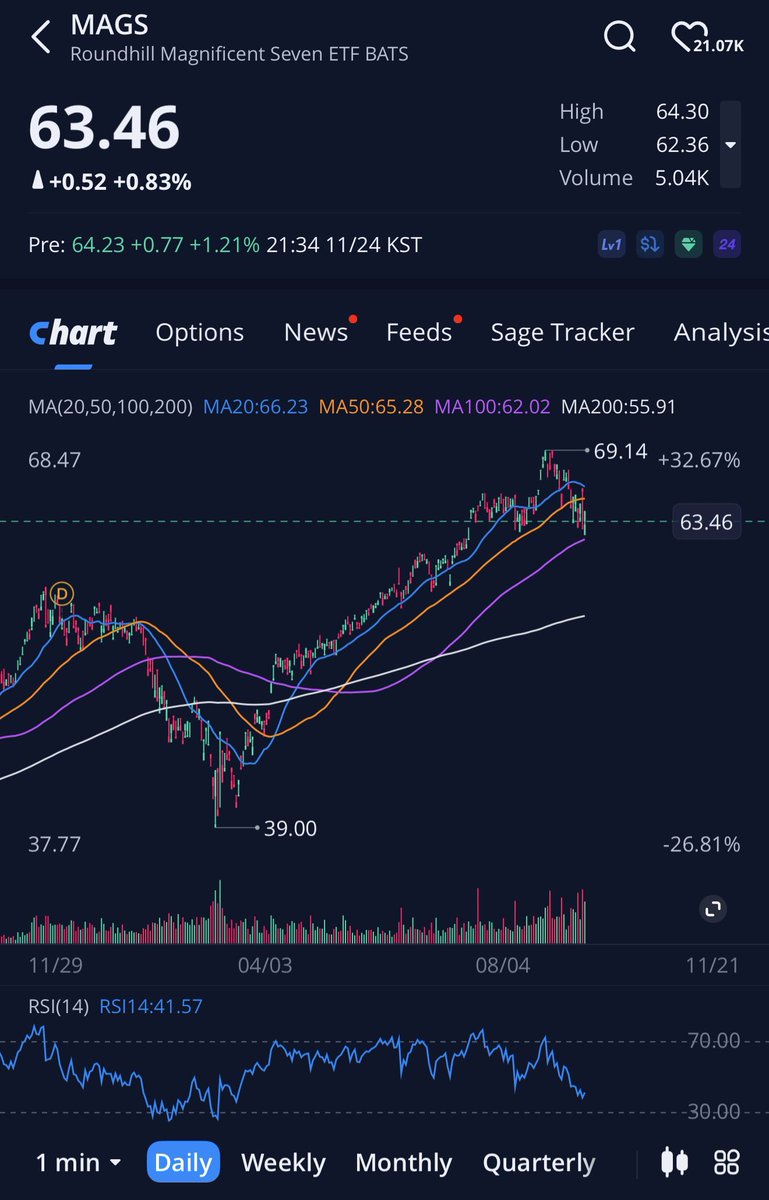Expand chart to fullscreen icon
Screen dimensions: 769x1200
[713, 909]
